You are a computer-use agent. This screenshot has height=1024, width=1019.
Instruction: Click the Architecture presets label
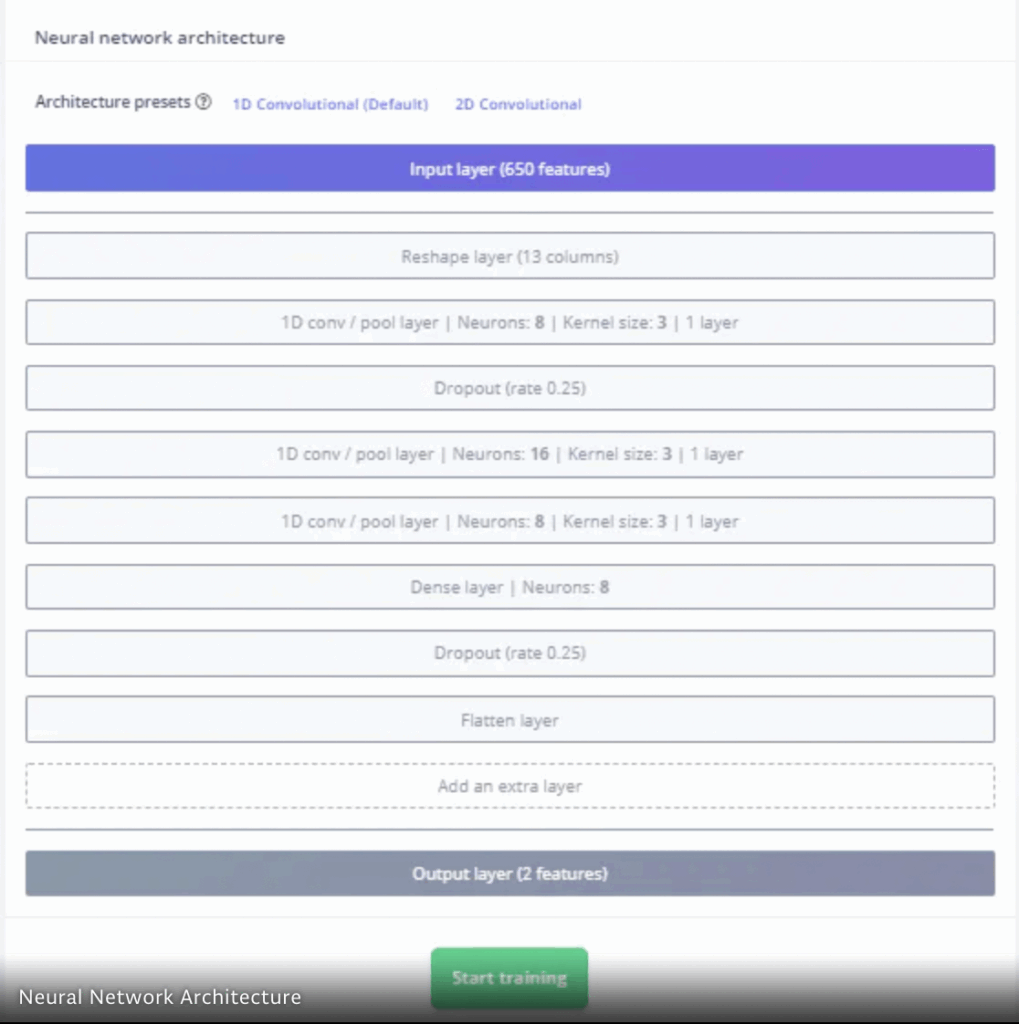112,102
